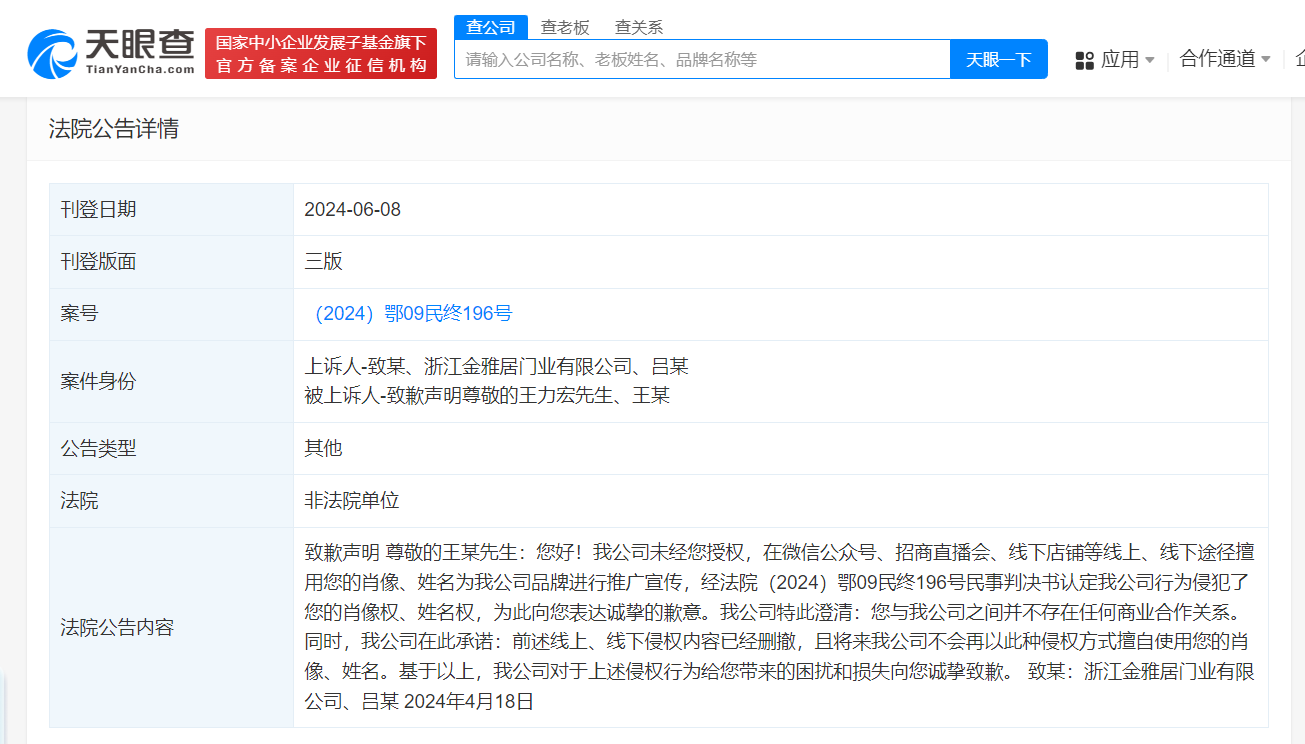Screen dimensions: 1305x744
Task: Click the 其他 value cell
Action: (x=780, y=448)
